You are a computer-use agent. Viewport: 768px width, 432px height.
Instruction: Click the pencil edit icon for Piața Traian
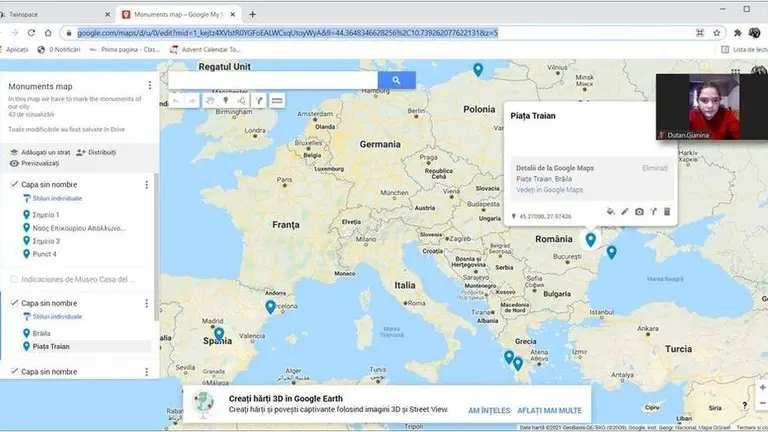(625, 212)
